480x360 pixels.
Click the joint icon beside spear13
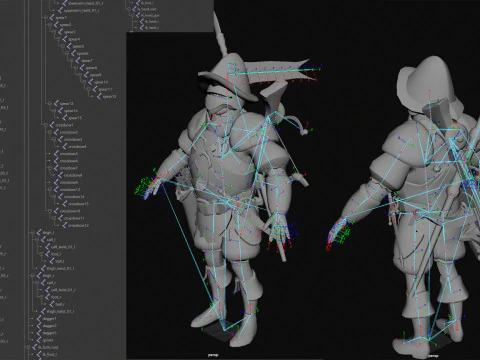[56, 104]
